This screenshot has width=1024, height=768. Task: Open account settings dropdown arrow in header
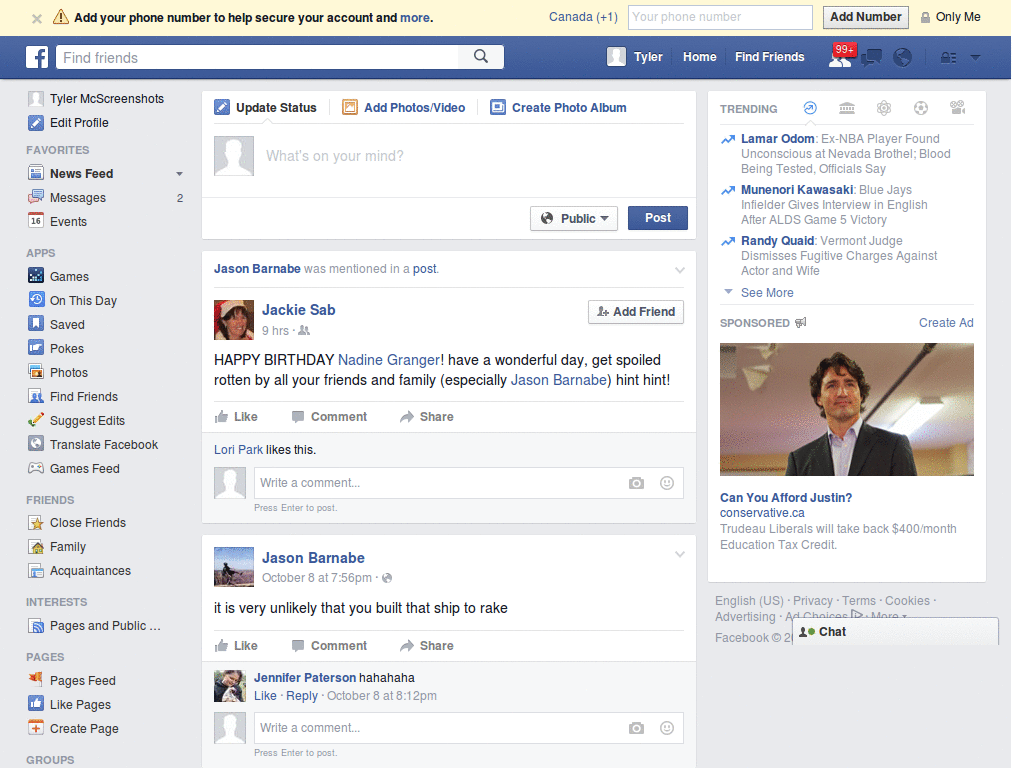[975, 57]
